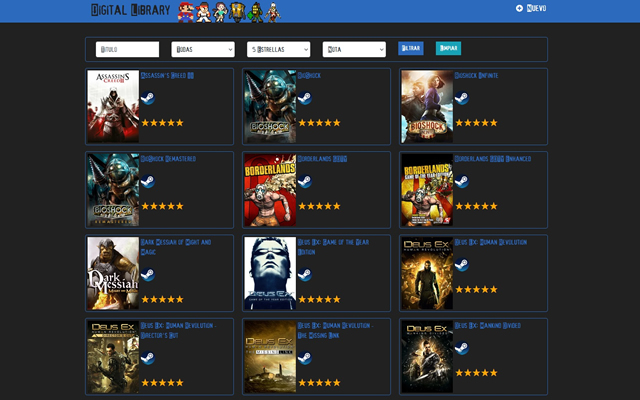Click Steam icon on Borderlands GOTY Enhanced card

coord(462,181)
